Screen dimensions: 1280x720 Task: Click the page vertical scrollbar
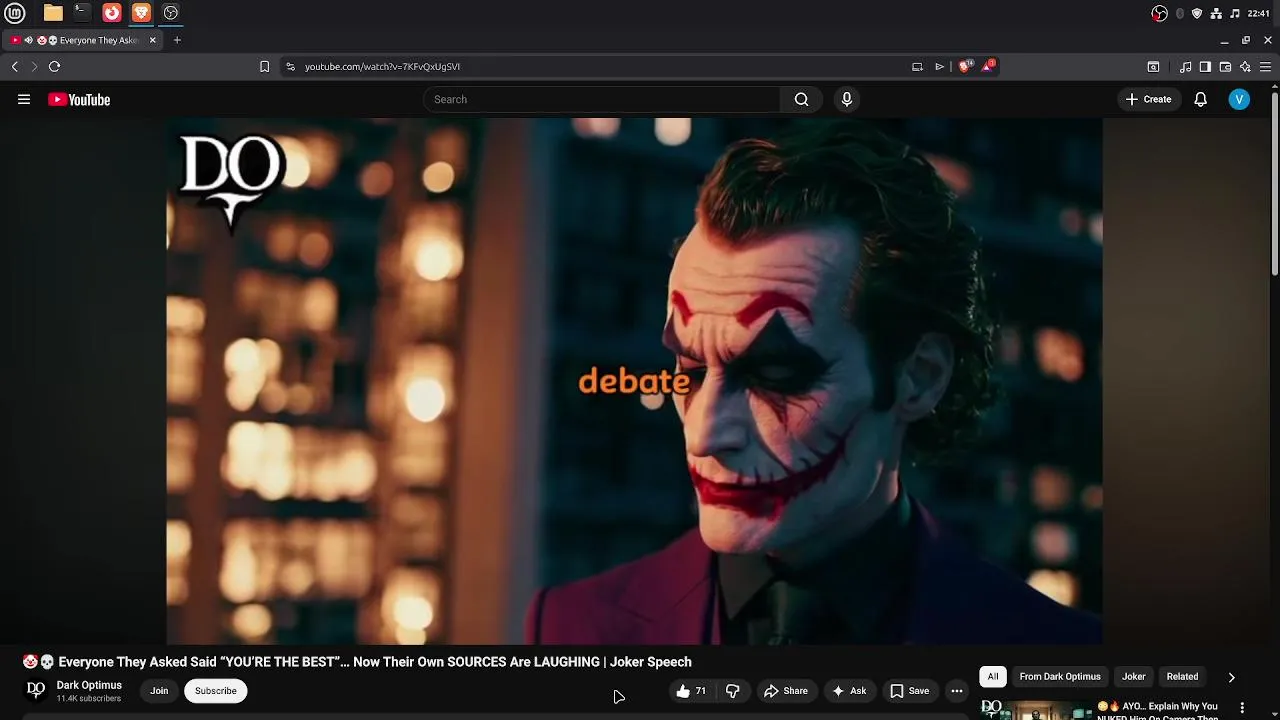tap(1275, 182)
